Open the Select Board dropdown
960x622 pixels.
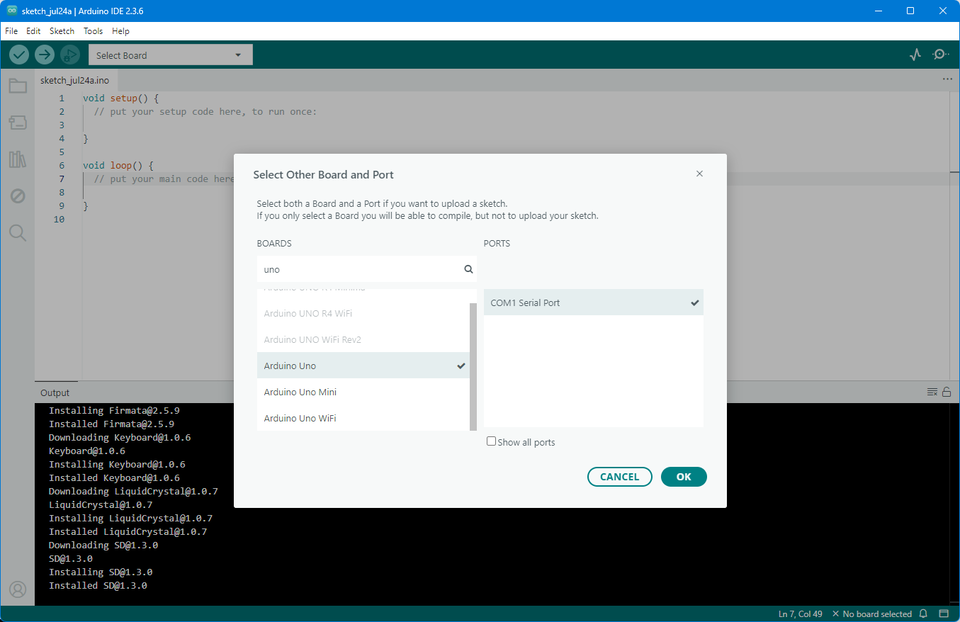point(170,54)
